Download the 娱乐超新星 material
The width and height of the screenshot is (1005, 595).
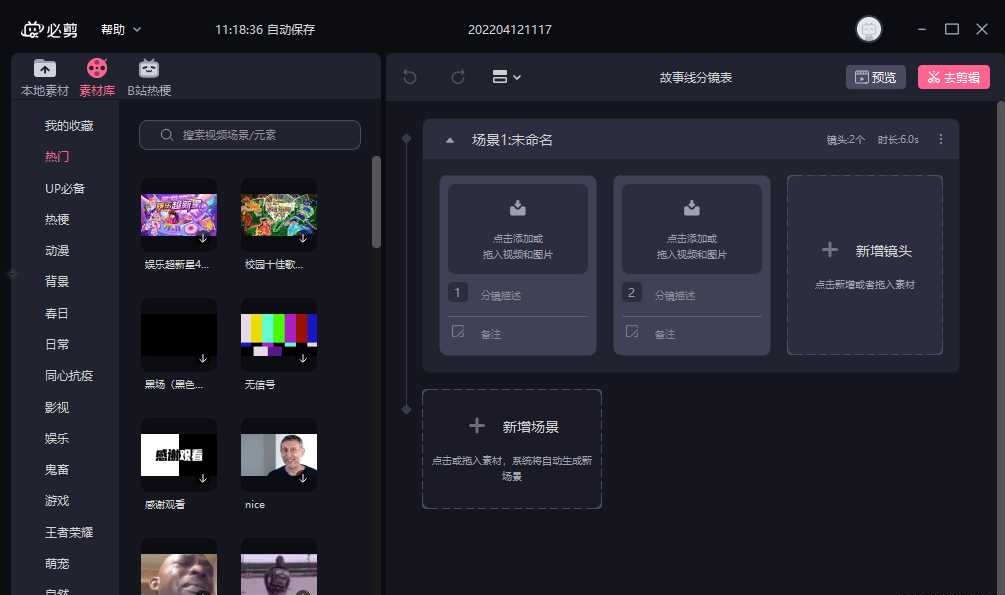click(203, 239)
